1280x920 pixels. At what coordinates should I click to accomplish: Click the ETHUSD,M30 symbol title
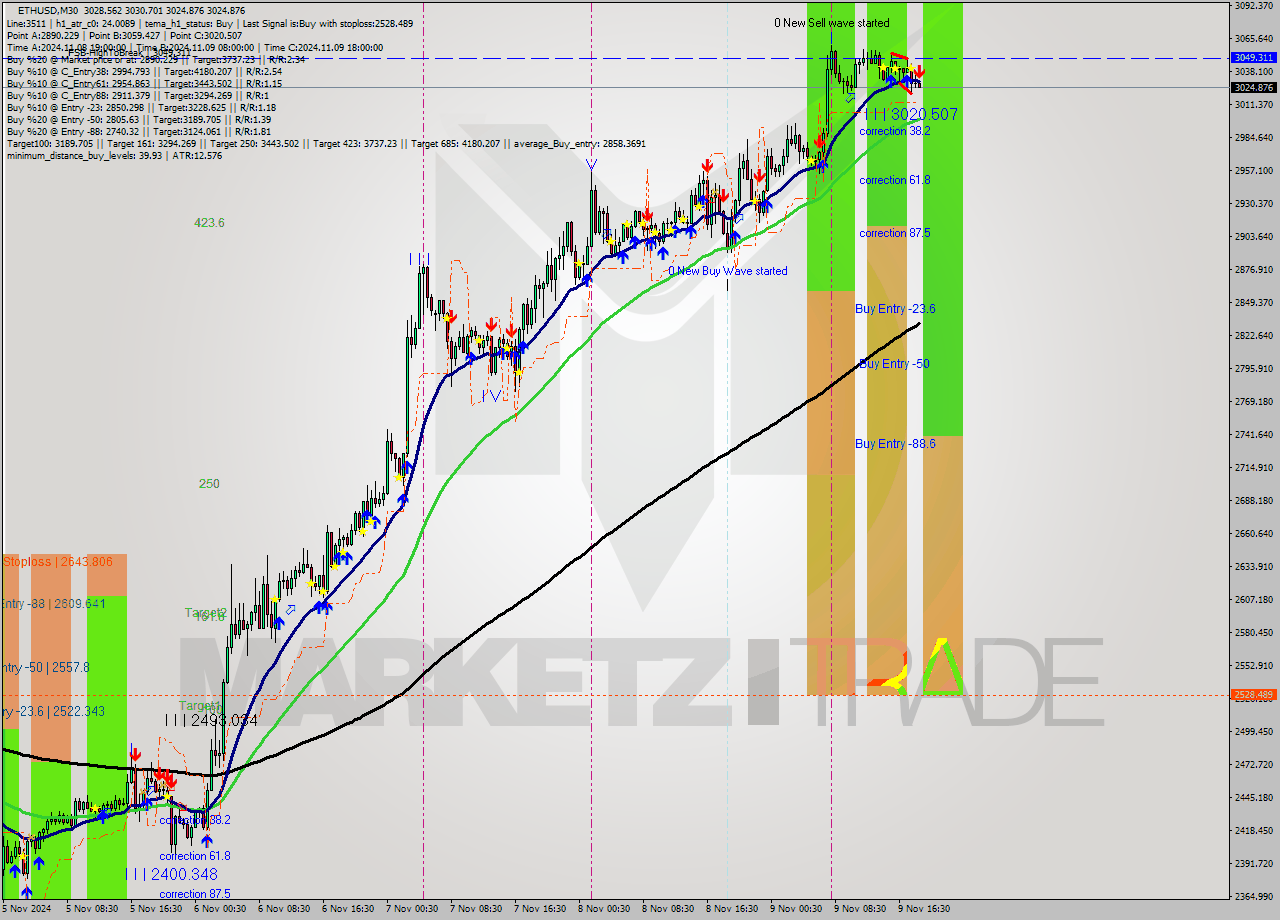pos(50,10)
